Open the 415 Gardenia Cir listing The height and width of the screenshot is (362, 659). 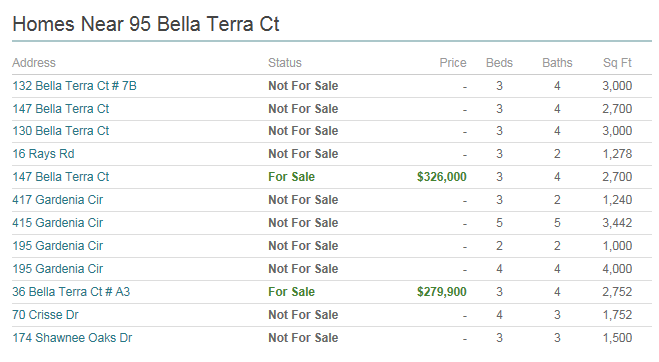(x=58, y=223)
